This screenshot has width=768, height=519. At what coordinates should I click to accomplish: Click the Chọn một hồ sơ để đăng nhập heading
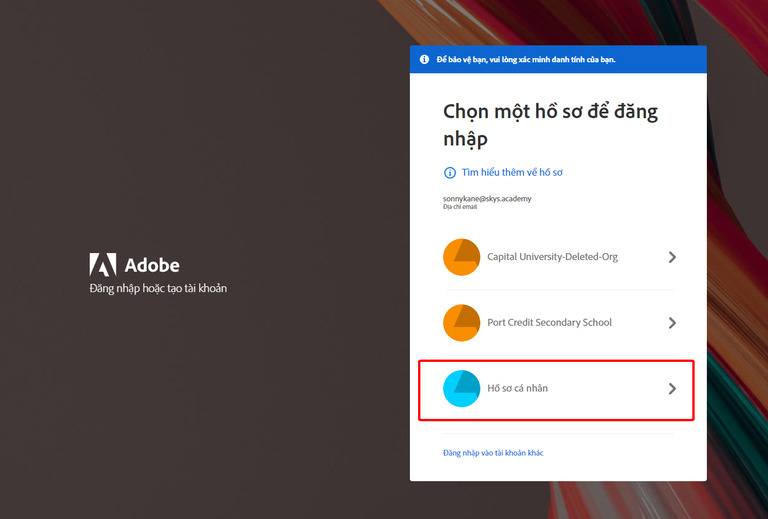[x=550, y=125]
